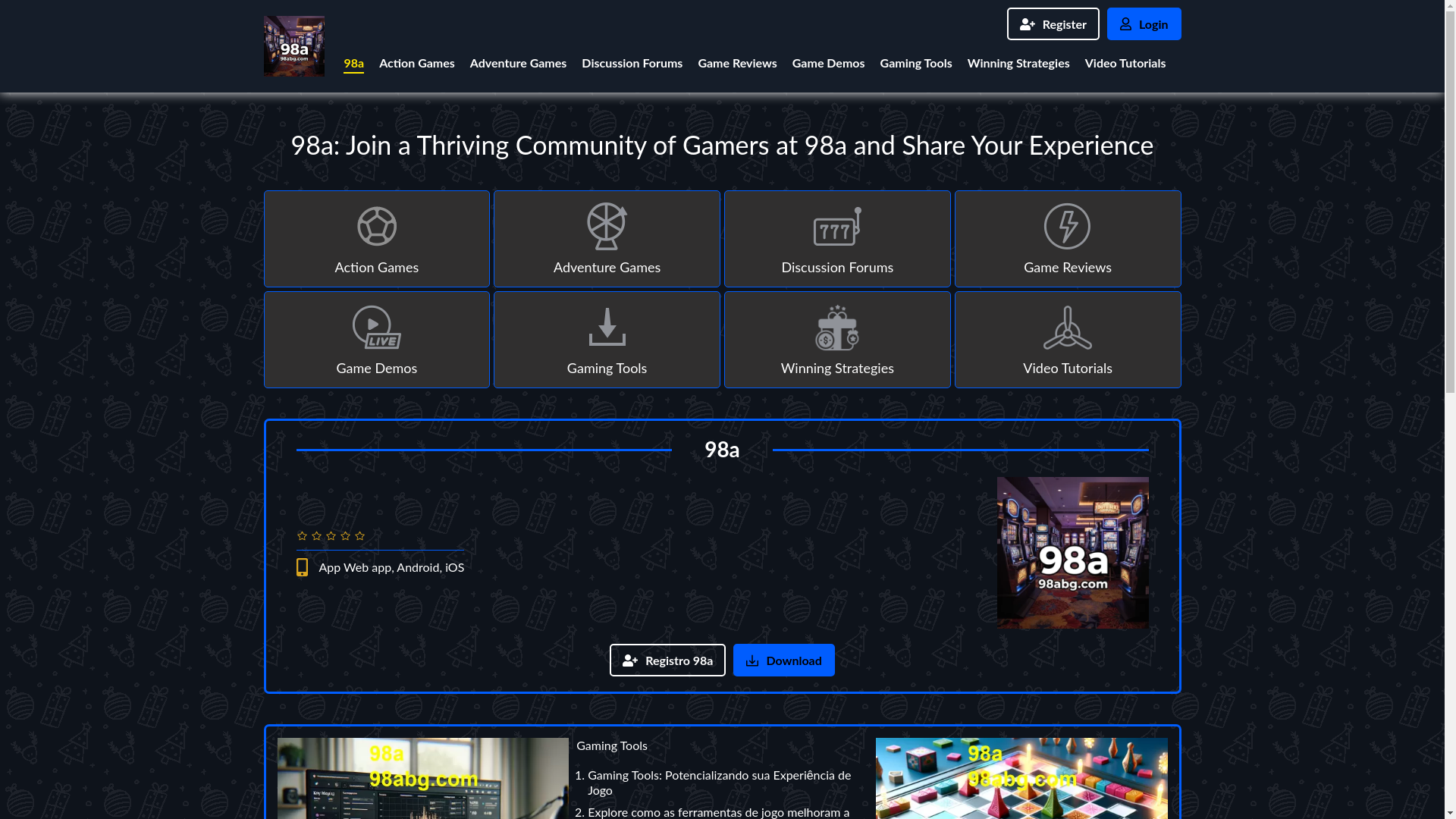Viewport: 1456px width, 819px height.
Task: Open the gift box Winning Strategies icon
Action: coord(837,328)
